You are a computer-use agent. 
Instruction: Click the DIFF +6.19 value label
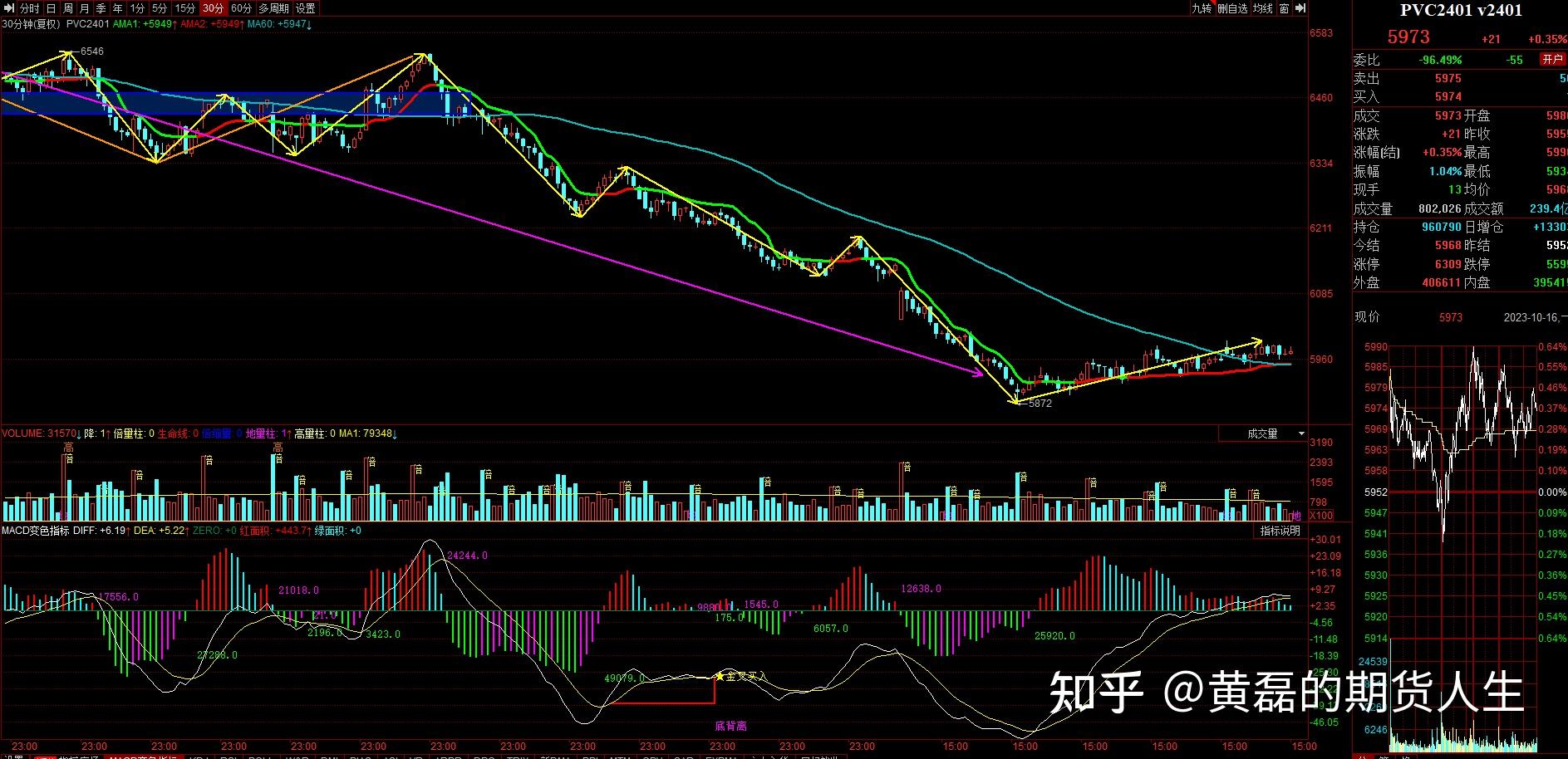click(x=102, y=531)
